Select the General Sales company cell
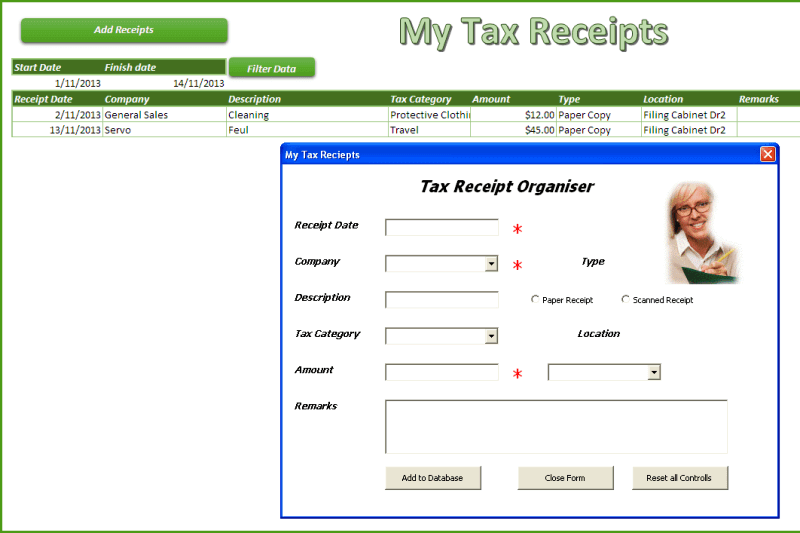The image size is (800, 533). (x=164, y=115)
